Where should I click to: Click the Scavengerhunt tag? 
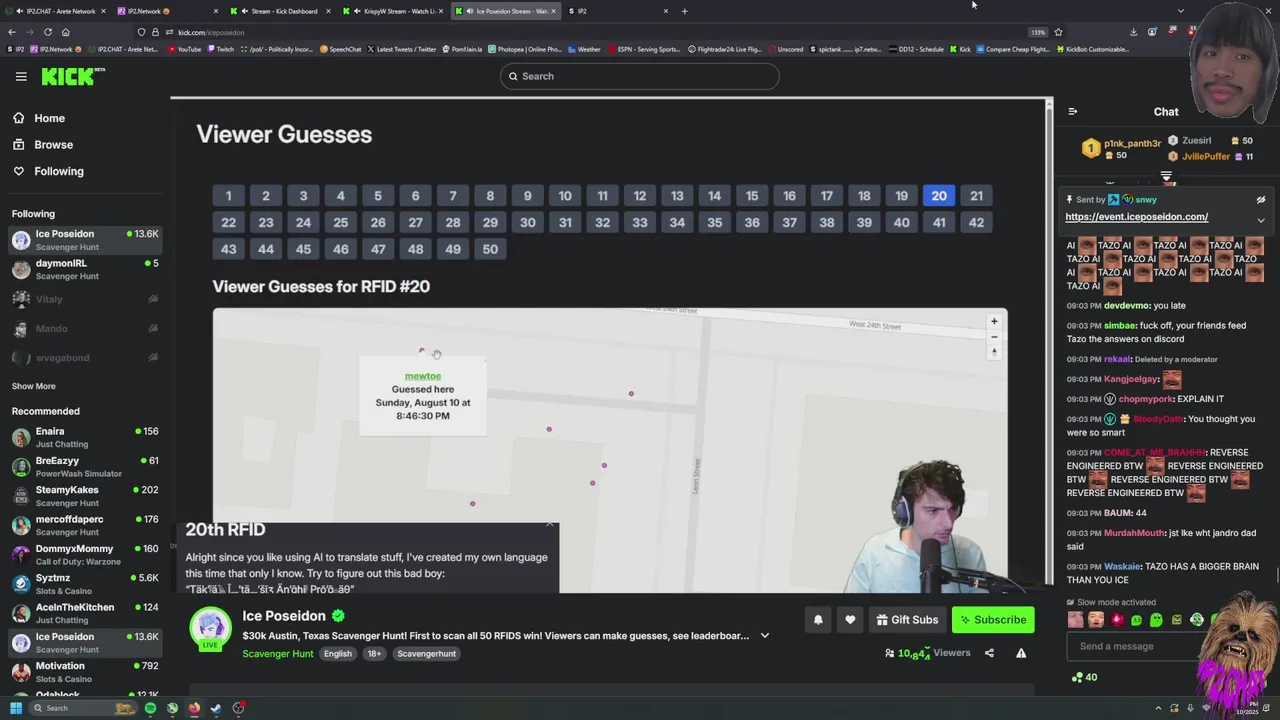(426, 654)
